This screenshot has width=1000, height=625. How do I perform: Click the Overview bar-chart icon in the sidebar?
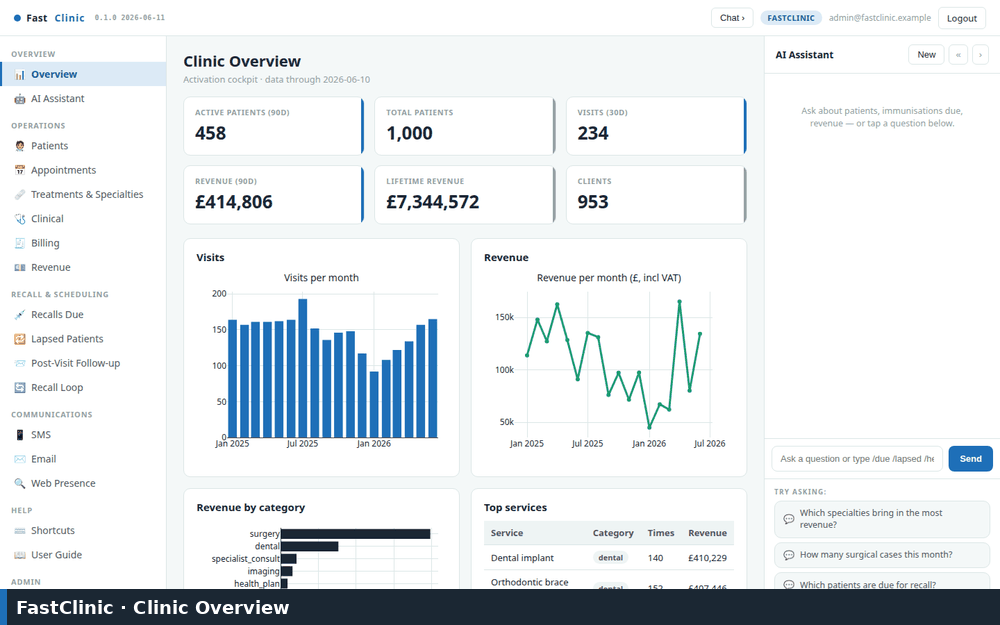tap(20, 75)
